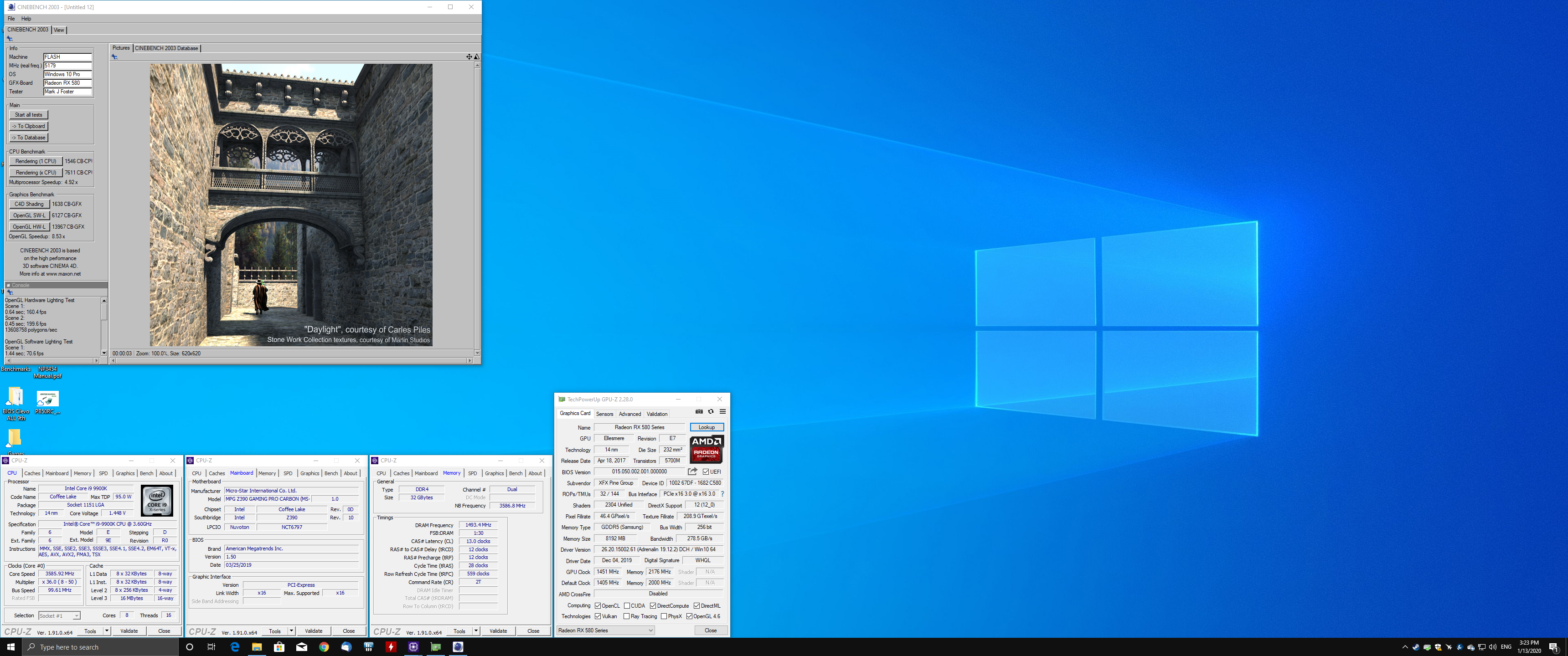
Task: Open Tools dropdown arrow in CPU-Z CPU window
Action: coord(107,631)
